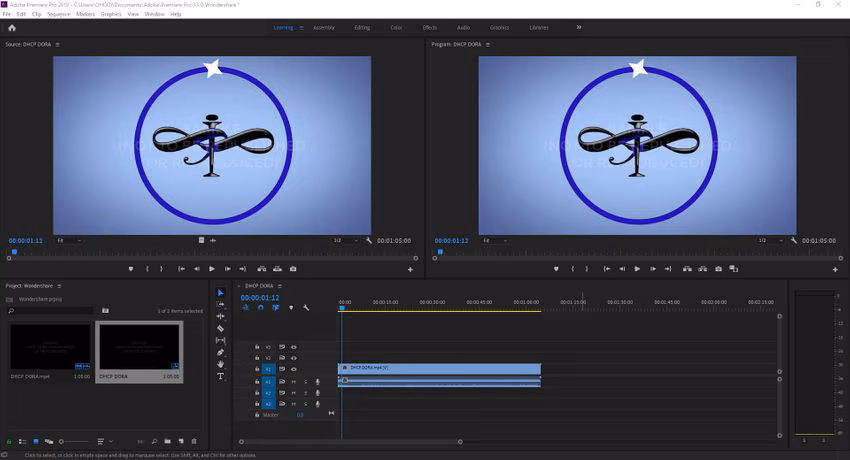Open Project: Wondershare panel menu
Viewport: 850px width, 460px height.
pos(59,286)
